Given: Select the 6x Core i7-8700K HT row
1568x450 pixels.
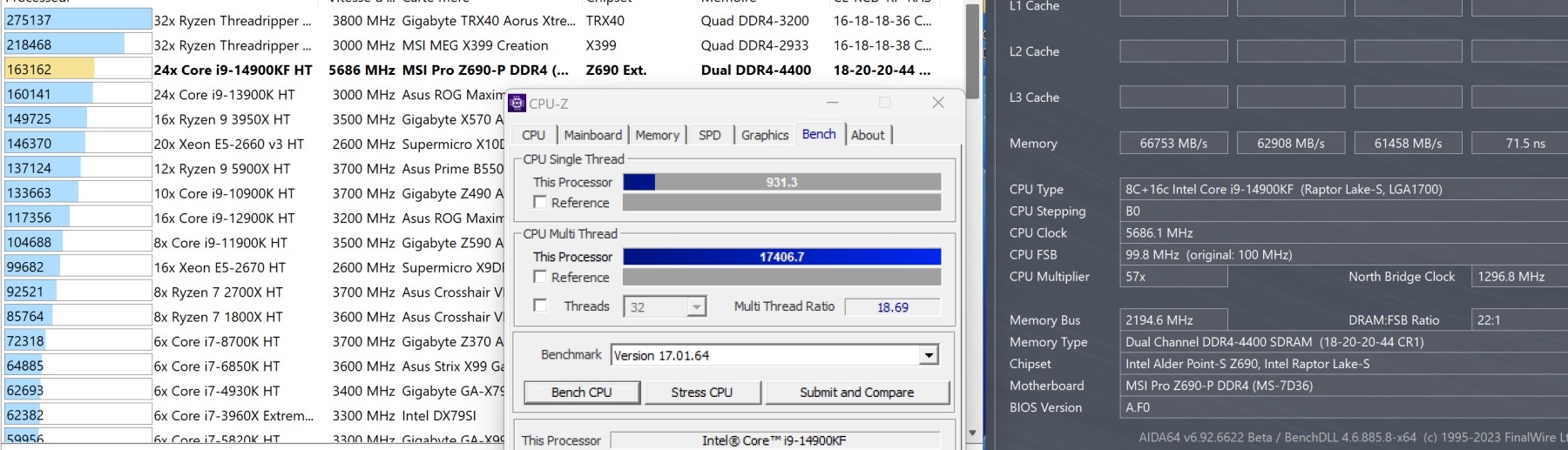Looking at the screenshot, I should 254,342.
